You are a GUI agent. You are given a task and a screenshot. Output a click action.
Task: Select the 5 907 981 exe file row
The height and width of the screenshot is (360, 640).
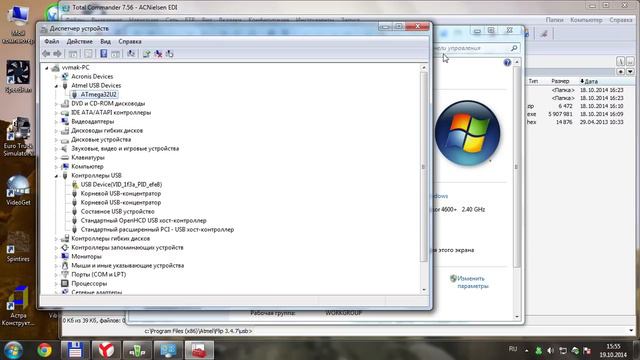576,114
